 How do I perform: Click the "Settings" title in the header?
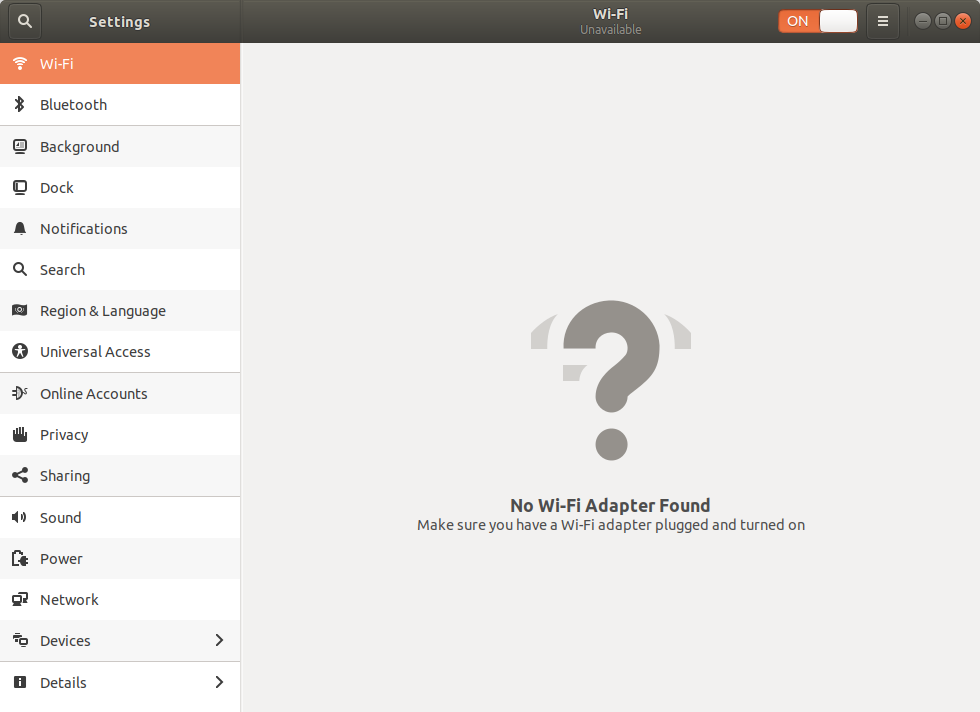click(x=119, y=22)
